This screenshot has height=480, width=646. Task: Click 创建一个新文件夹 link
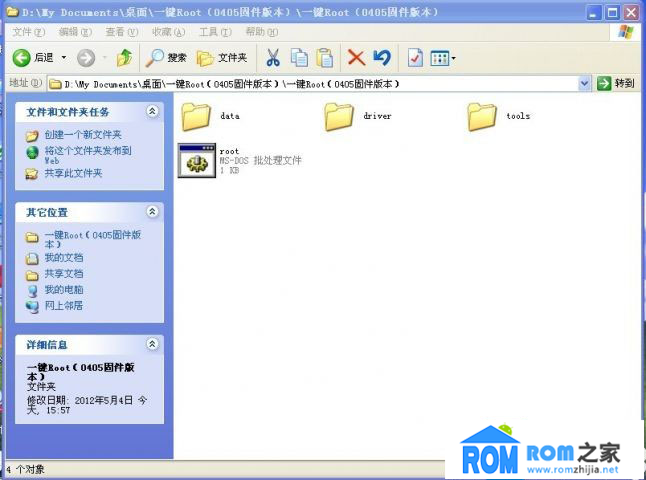(83, 135)
